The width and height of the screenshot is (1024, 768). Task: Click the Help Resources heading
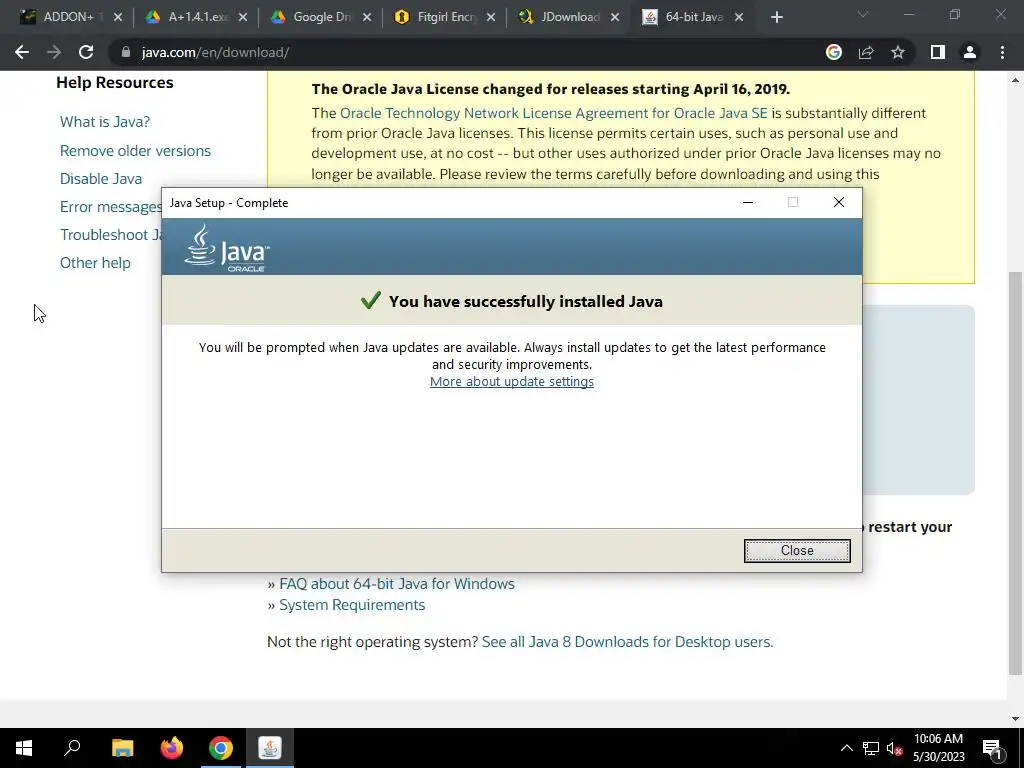(114, 83)
